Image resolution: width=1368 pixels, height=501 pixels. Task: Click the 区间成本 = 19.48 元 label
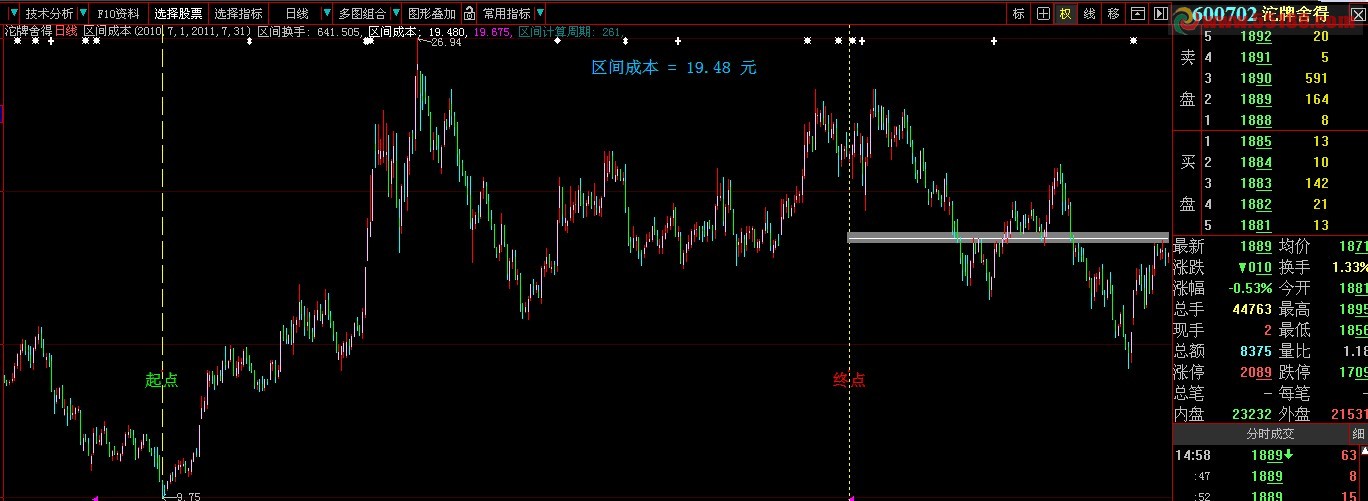674,67
